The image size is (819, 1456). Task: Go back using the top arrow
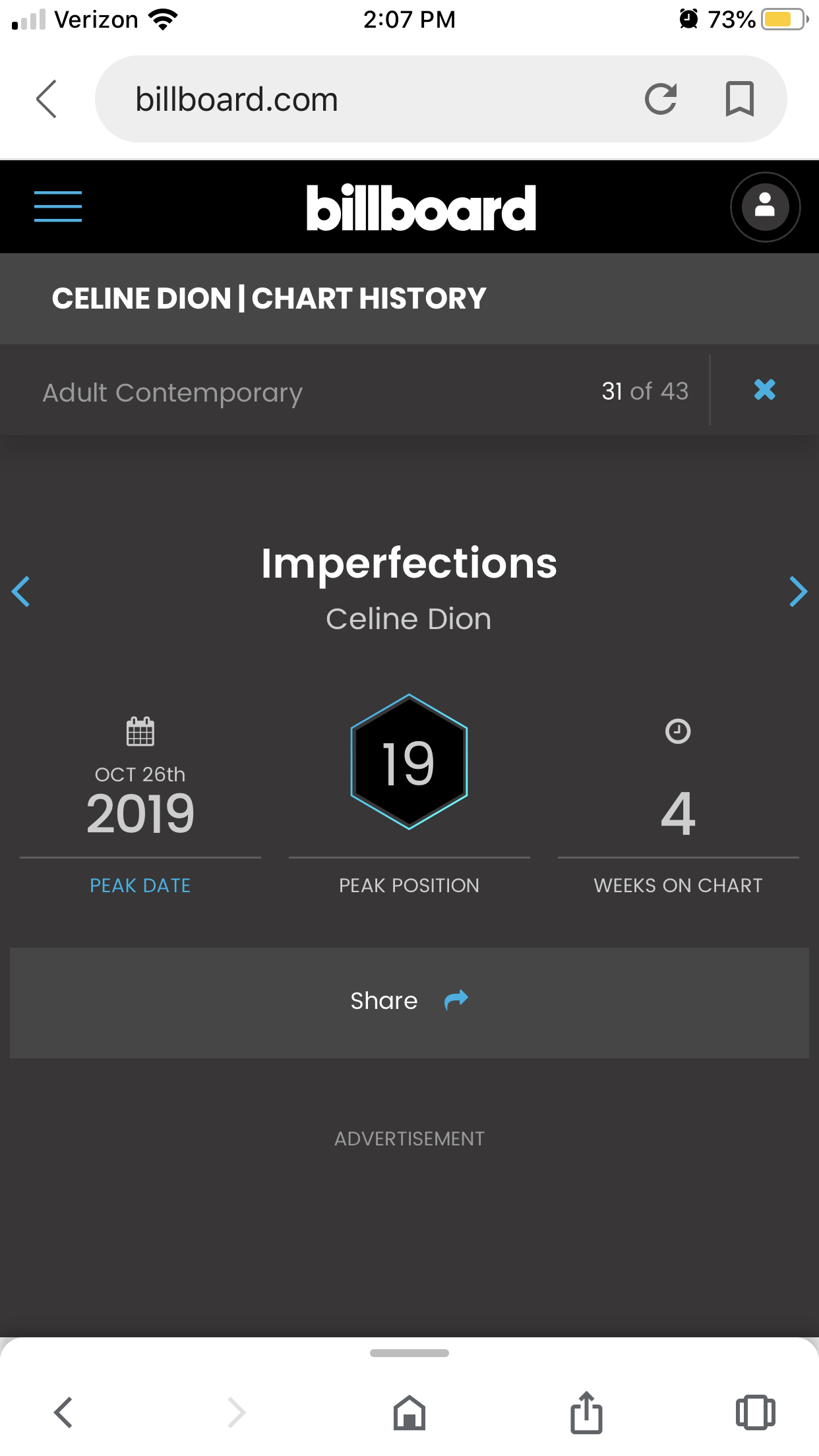coord(46,100)
